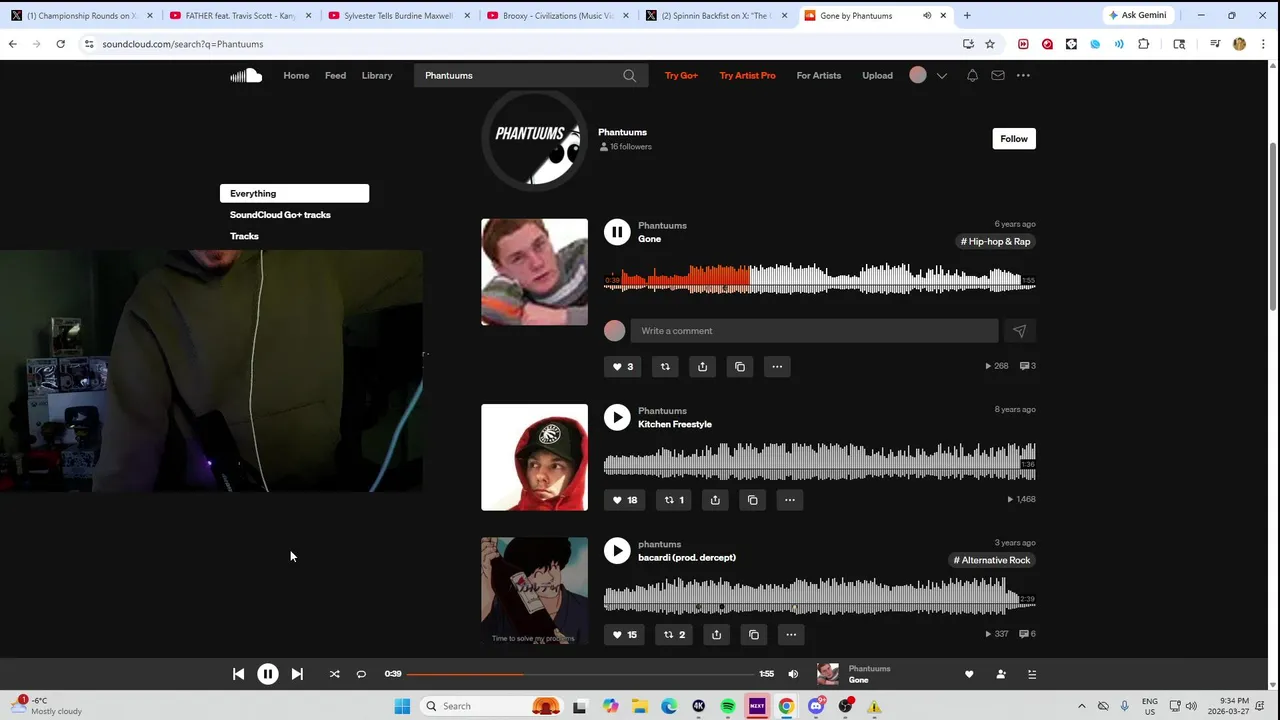Open more options for Kitchen Freestyle
This screenshot has height=720, width=1280.
point(790,500)
